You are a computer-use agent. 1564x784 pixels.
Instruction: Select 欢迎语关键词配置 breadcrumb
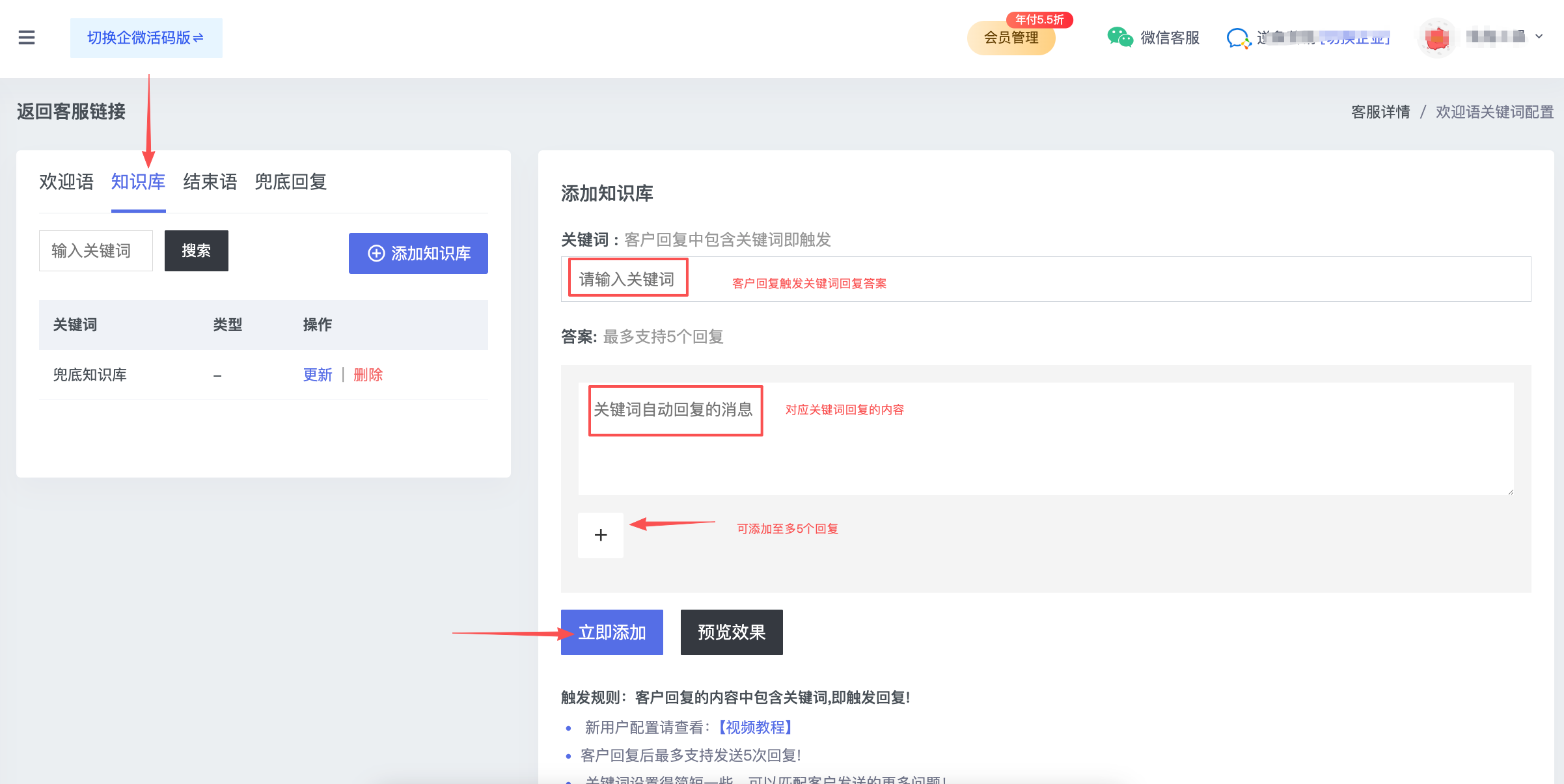[1494, 112]
